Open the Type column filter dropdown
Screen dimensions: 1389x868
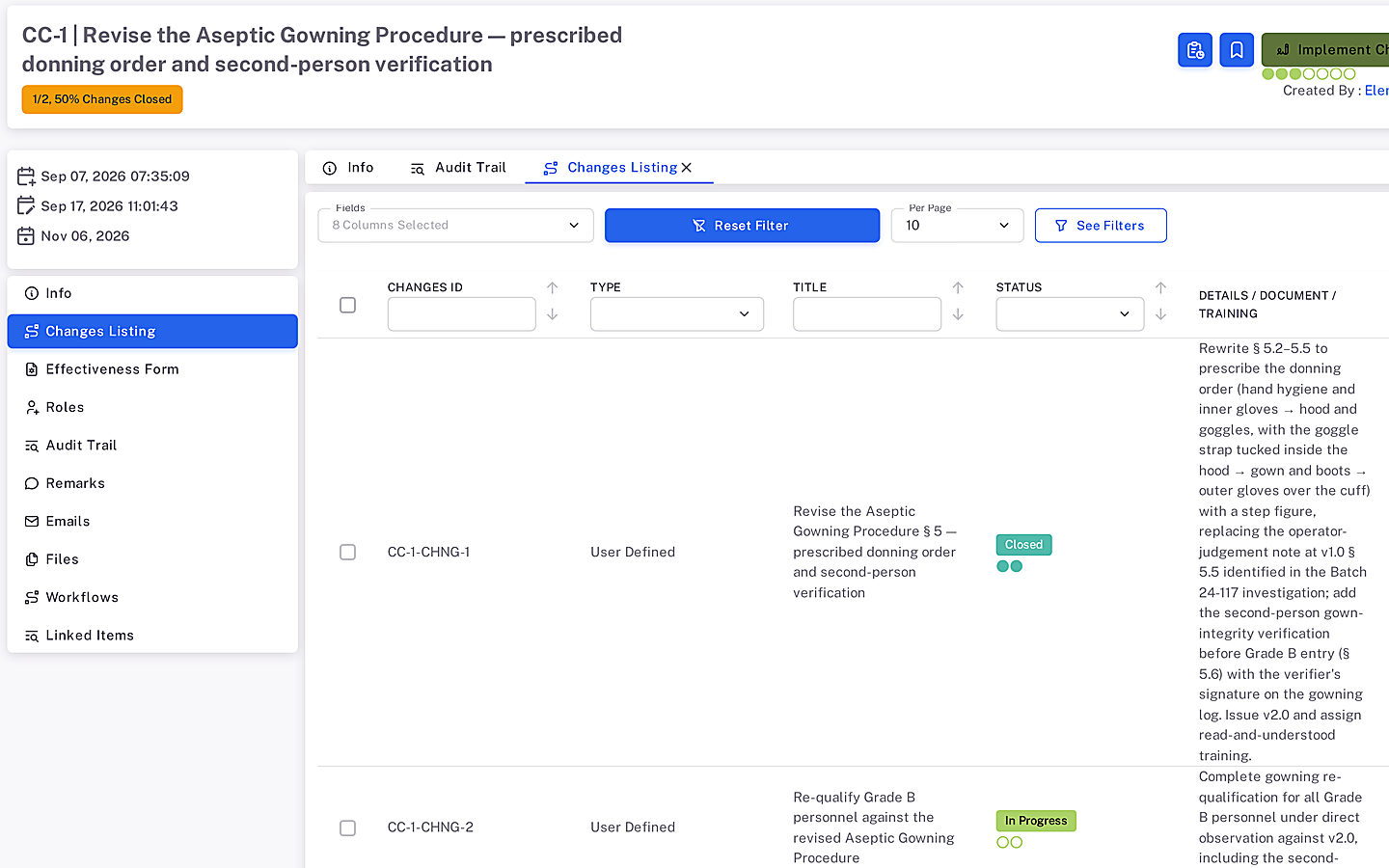(x=677, y=314)
